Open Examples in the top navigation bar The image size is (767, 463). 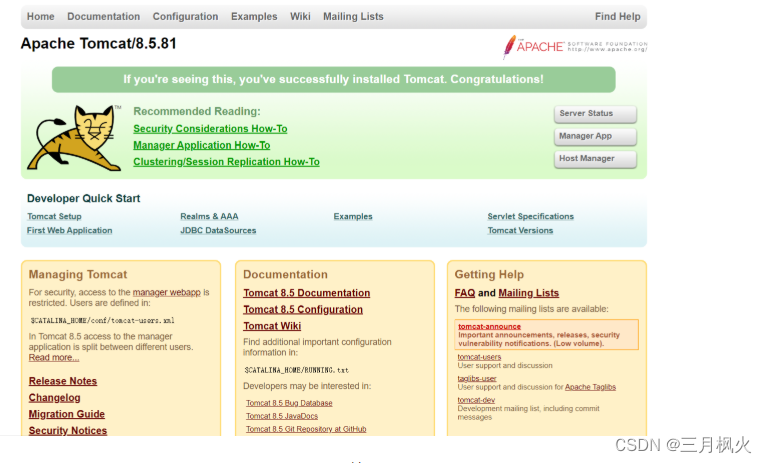(x=254, y=17)
